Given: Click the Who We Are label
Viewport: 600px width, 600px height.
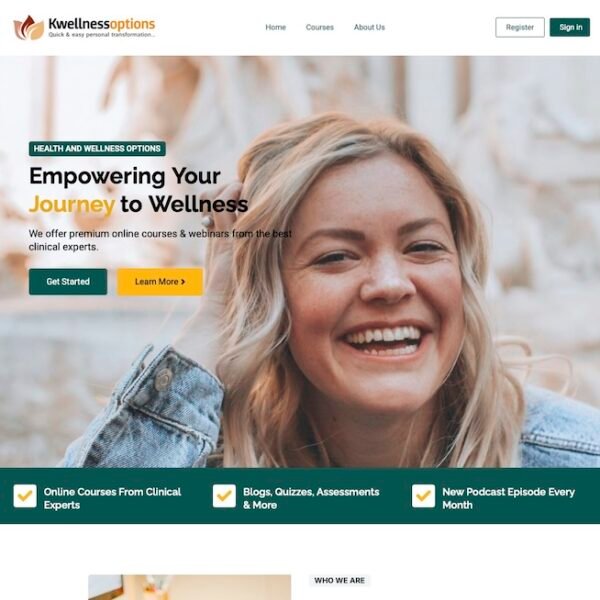Looking at the screenshot, I should [x=339, y=580].
